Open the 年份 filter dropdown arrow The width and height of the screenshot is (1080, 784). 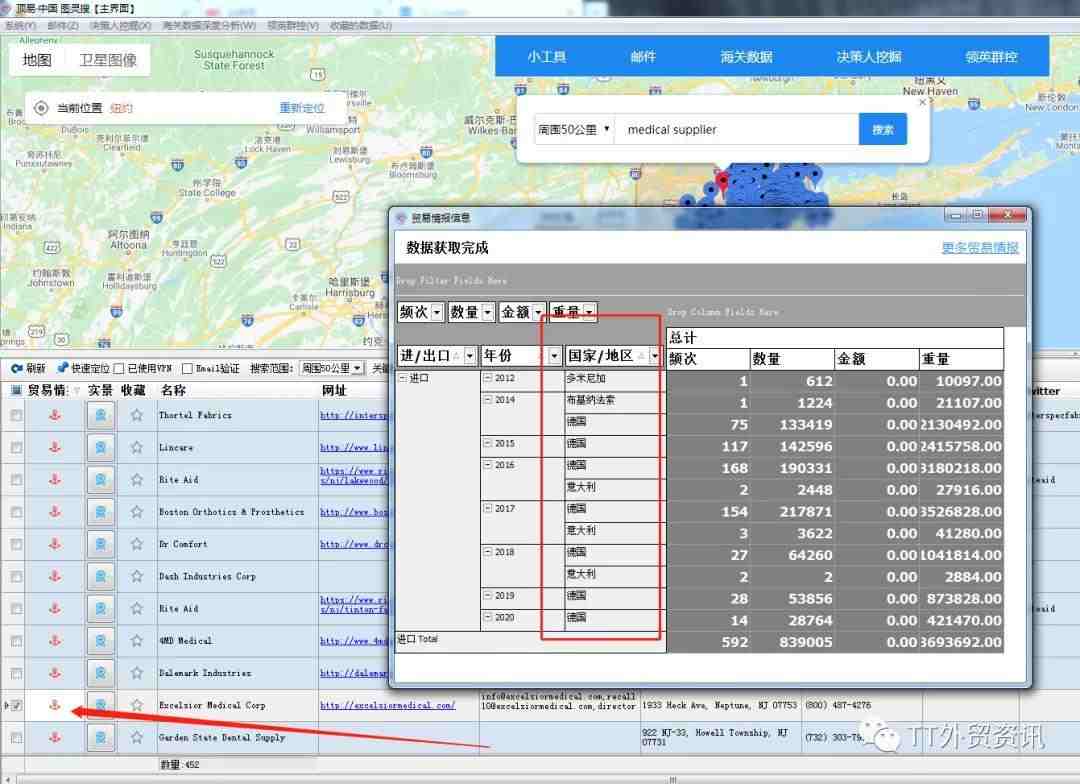tap(554, 355)
